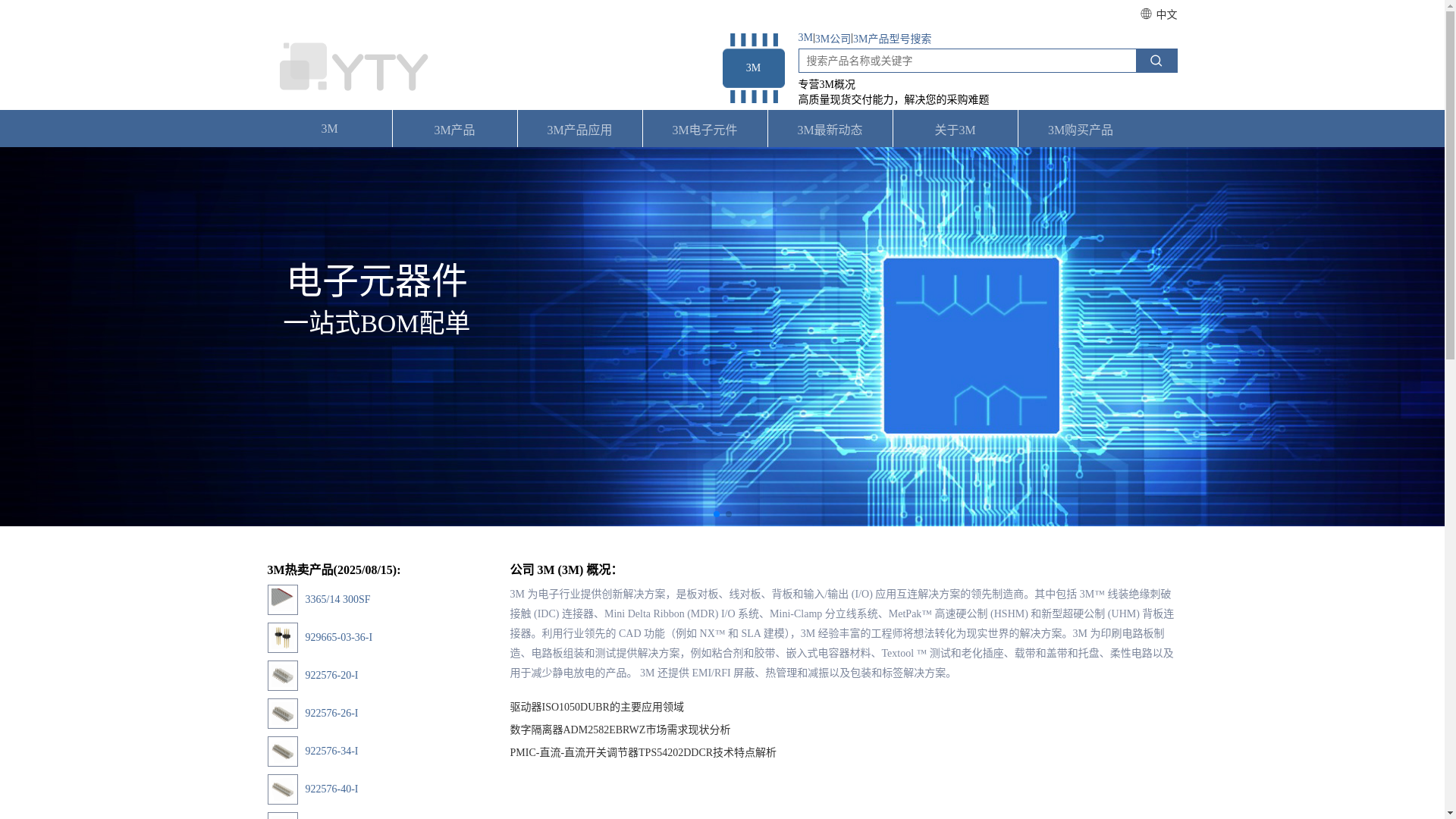
Task: Open thumbnail for 922576-34-I
Action: pos(282,752)
